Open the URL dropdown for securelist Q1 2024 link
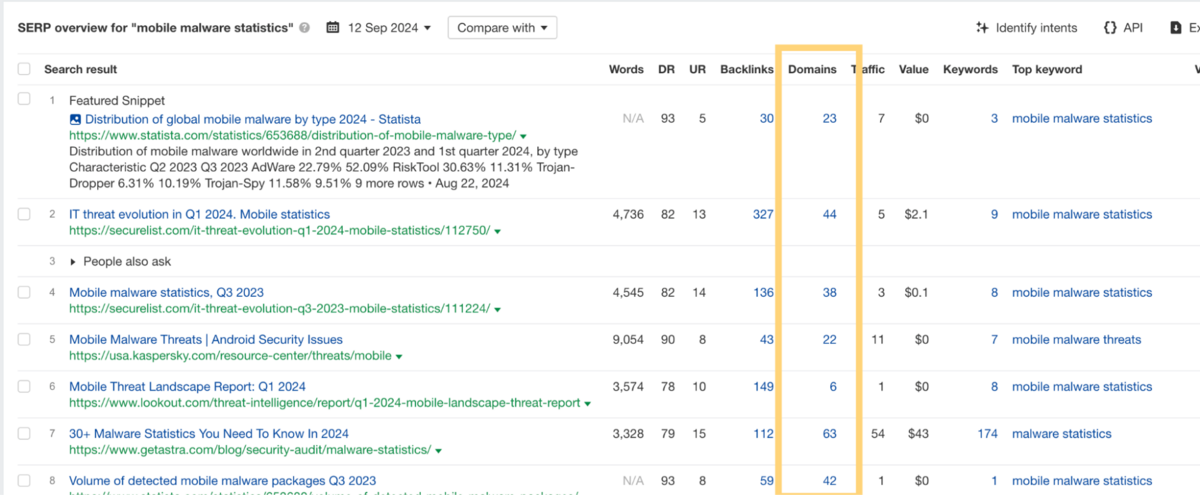Screen dimensions: 1200x495 click(x=497, y=231)
